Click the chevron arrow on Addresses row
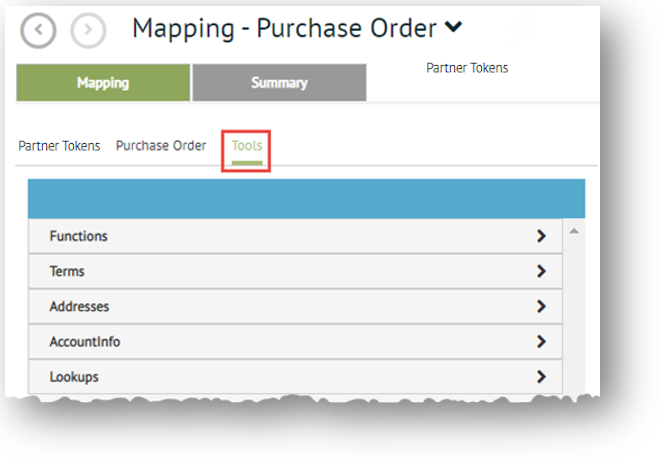Viewport: 671px width, 473px height. (x=541, y=307)
